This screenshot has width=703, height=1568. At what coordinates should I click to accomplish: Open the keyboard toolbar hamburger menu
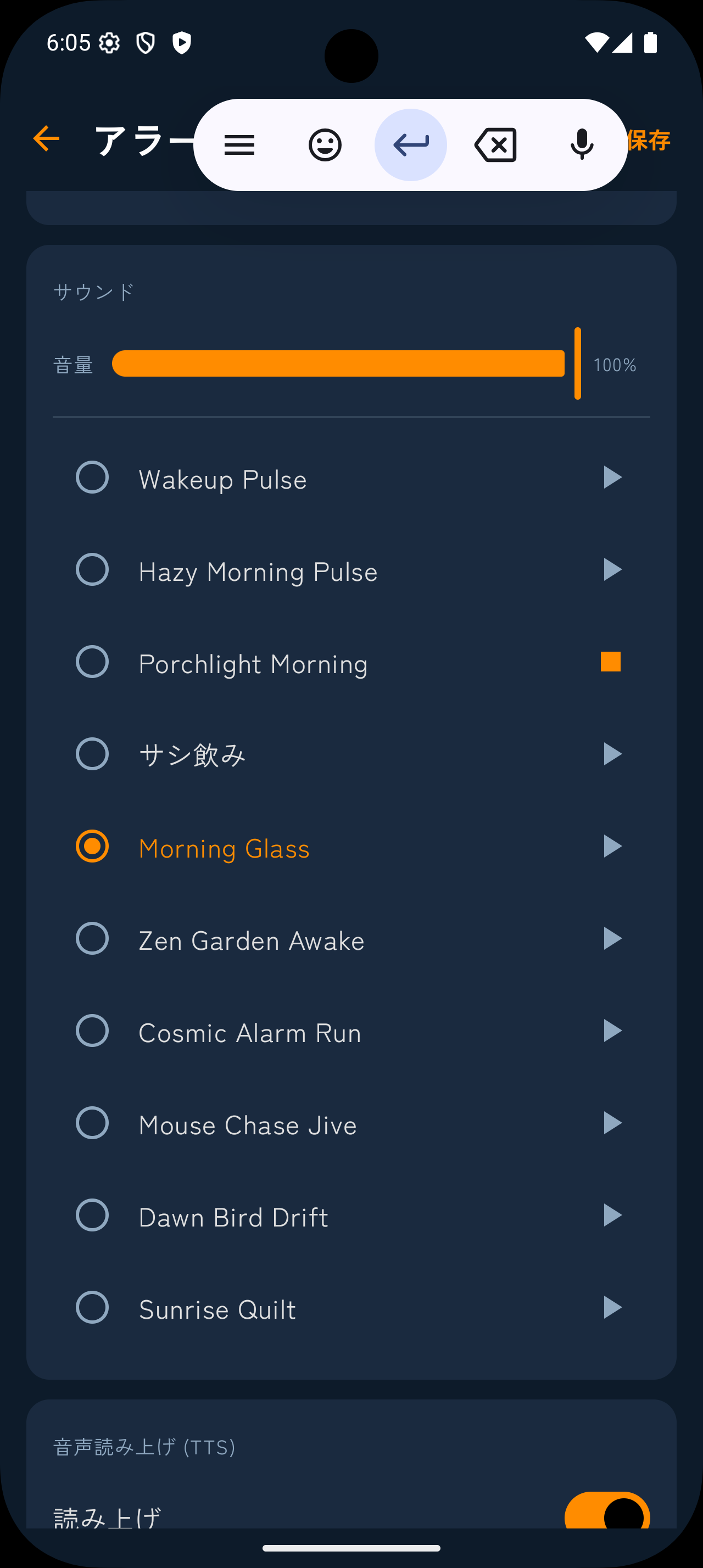[x=239, y=145]
